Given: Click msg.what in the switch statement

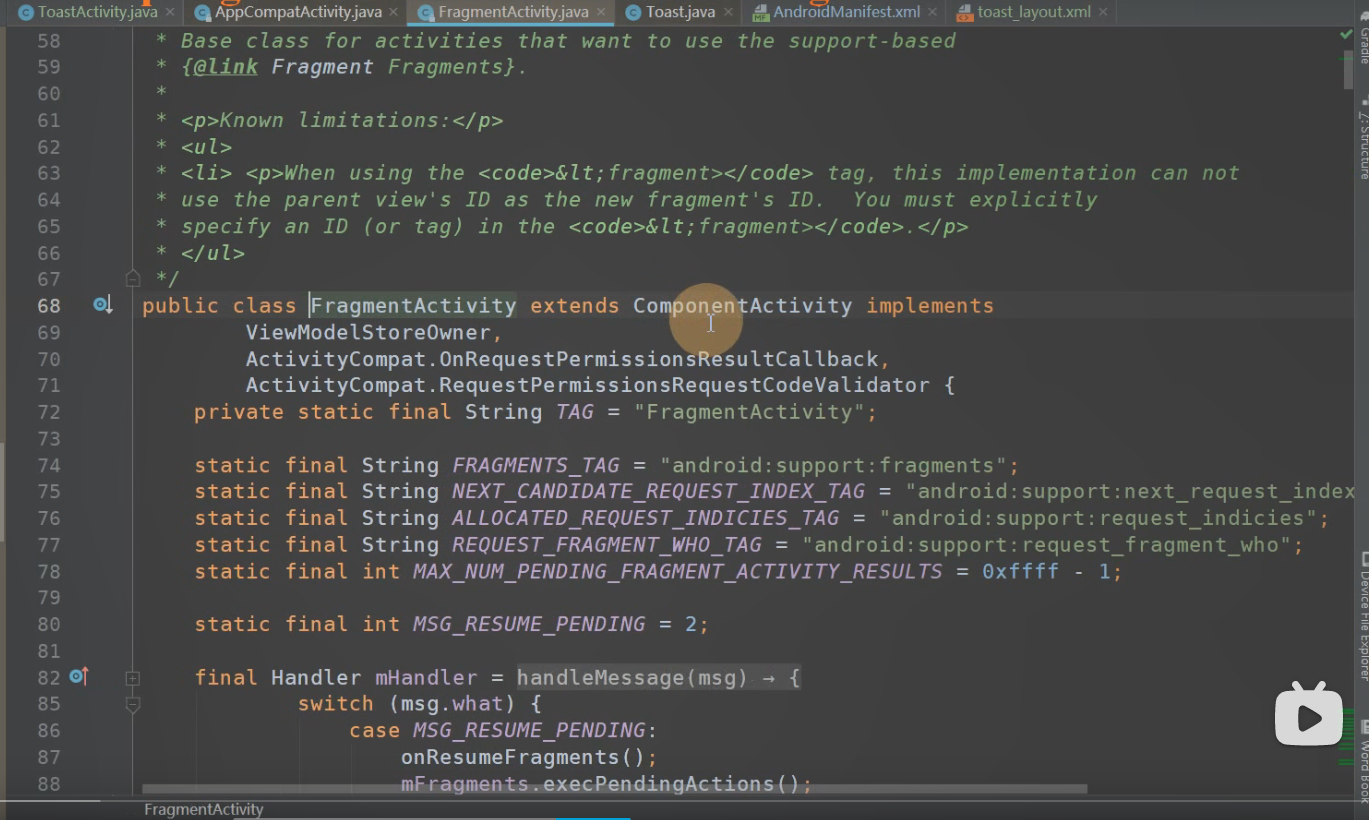Looking at the screenshot, I should [x=458, y=704].
